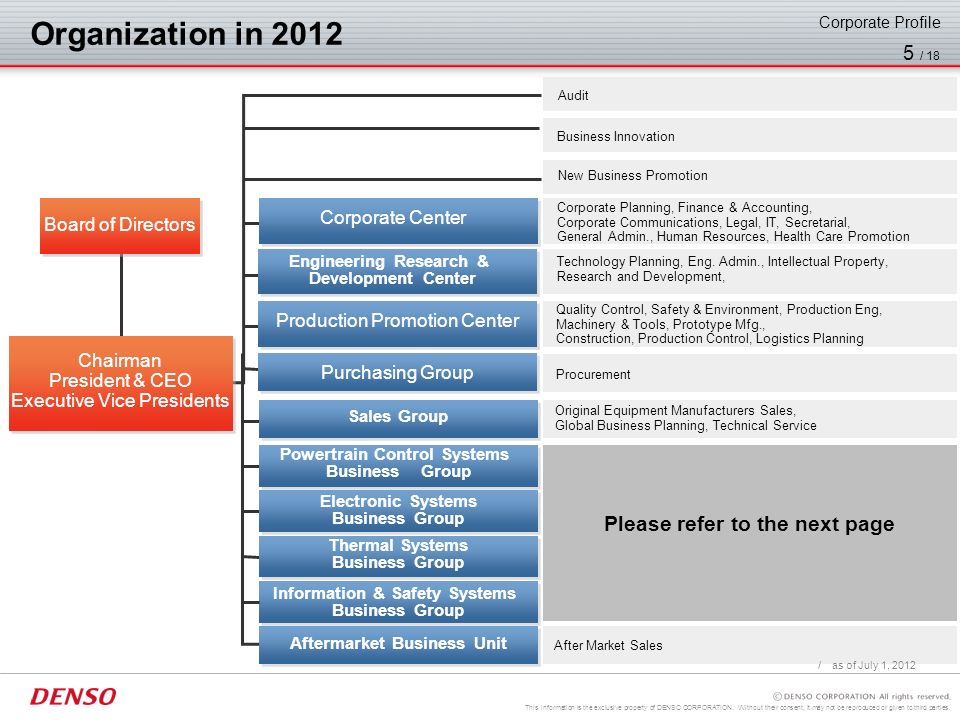Image resolution: width=960 pixels, height=720 pixels.
Task: Click the Technology Planning, Eng. Admin. description
Action: [749, 271]
